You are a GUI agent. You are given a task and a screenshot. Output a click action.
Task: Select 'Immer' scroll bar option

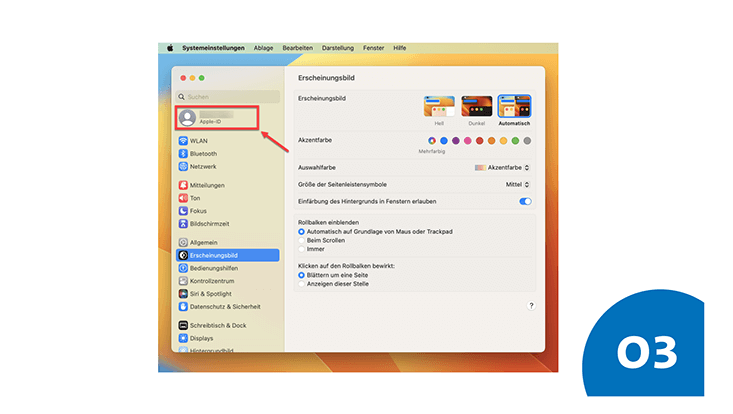point(302,249)
